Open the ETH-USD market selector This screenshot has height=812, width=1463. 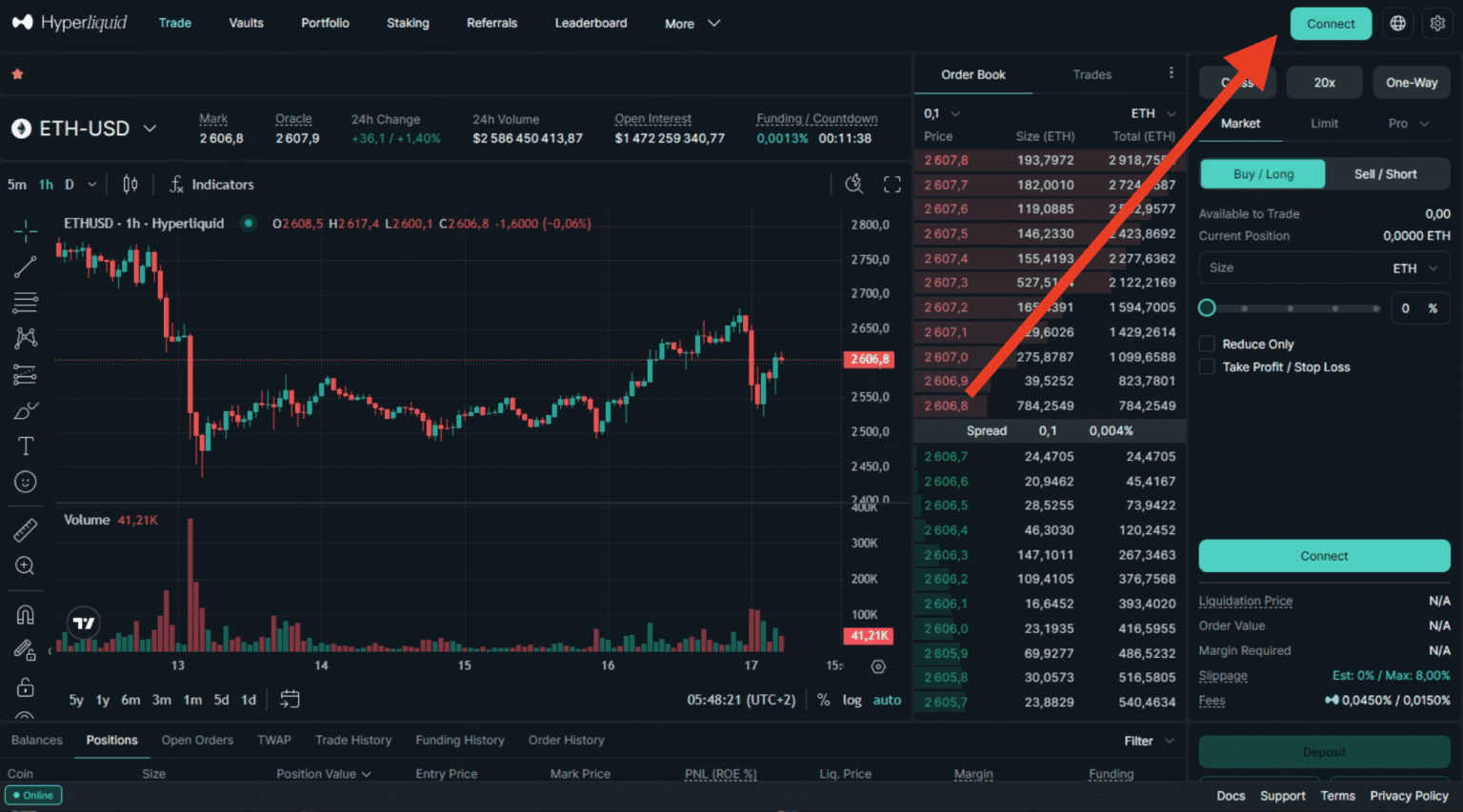click(x=86, y=128)
